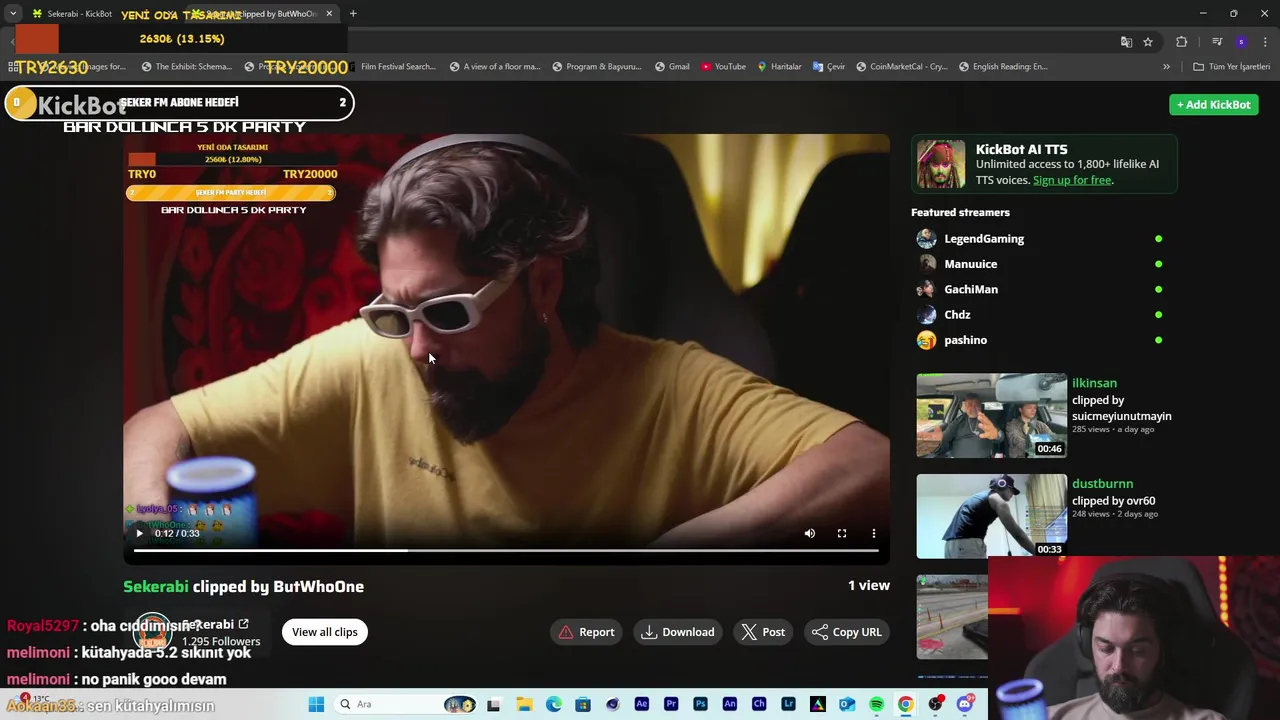Click the translate page icon
The height and width of the screenshot is (720, 1280).
pyautogui.click(x=1126, y=42)
